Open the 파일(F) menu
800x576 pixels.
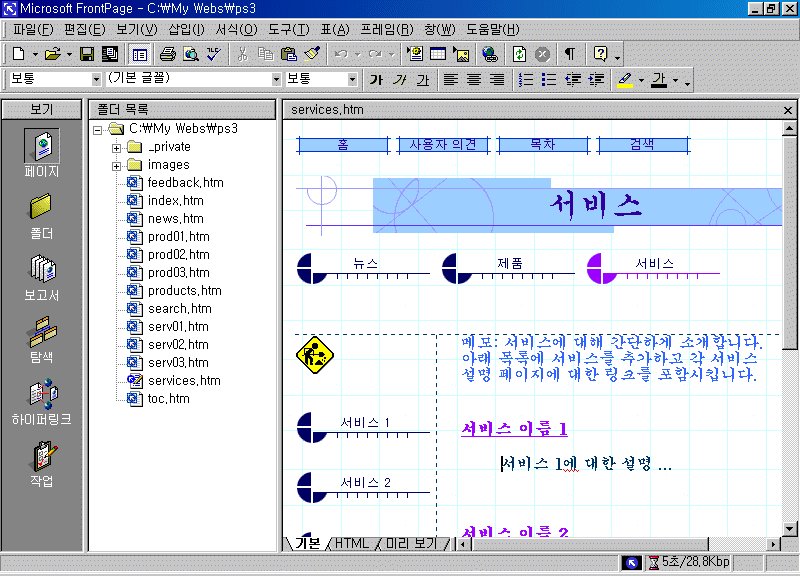(33, 30)
